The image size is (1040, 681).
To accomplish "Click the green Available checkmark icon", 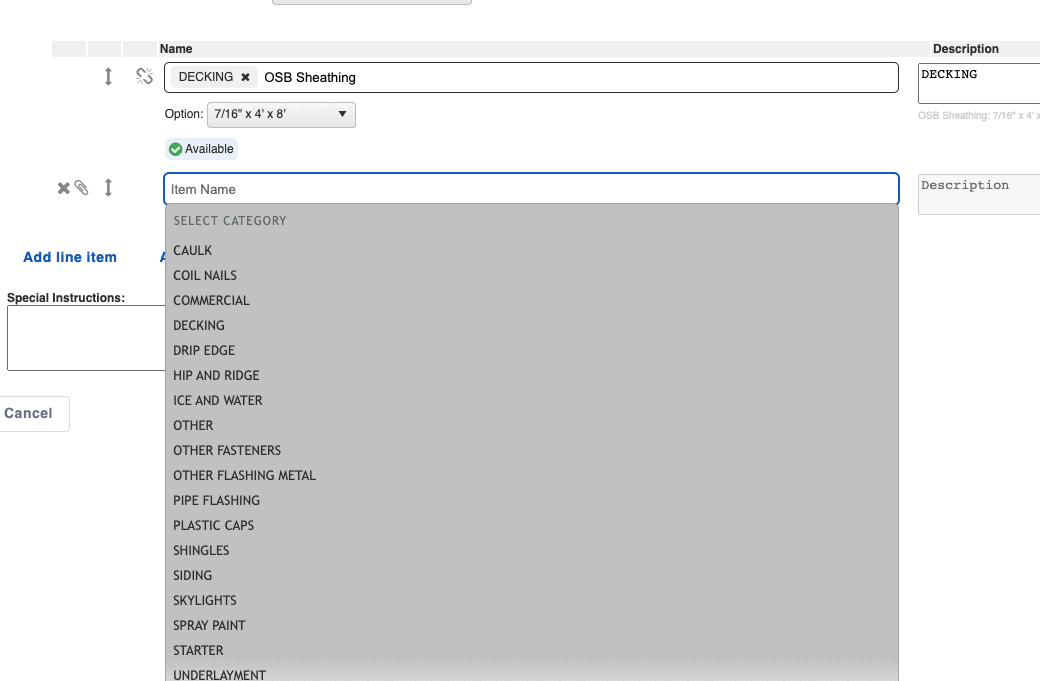I will (x=176, y=149).
